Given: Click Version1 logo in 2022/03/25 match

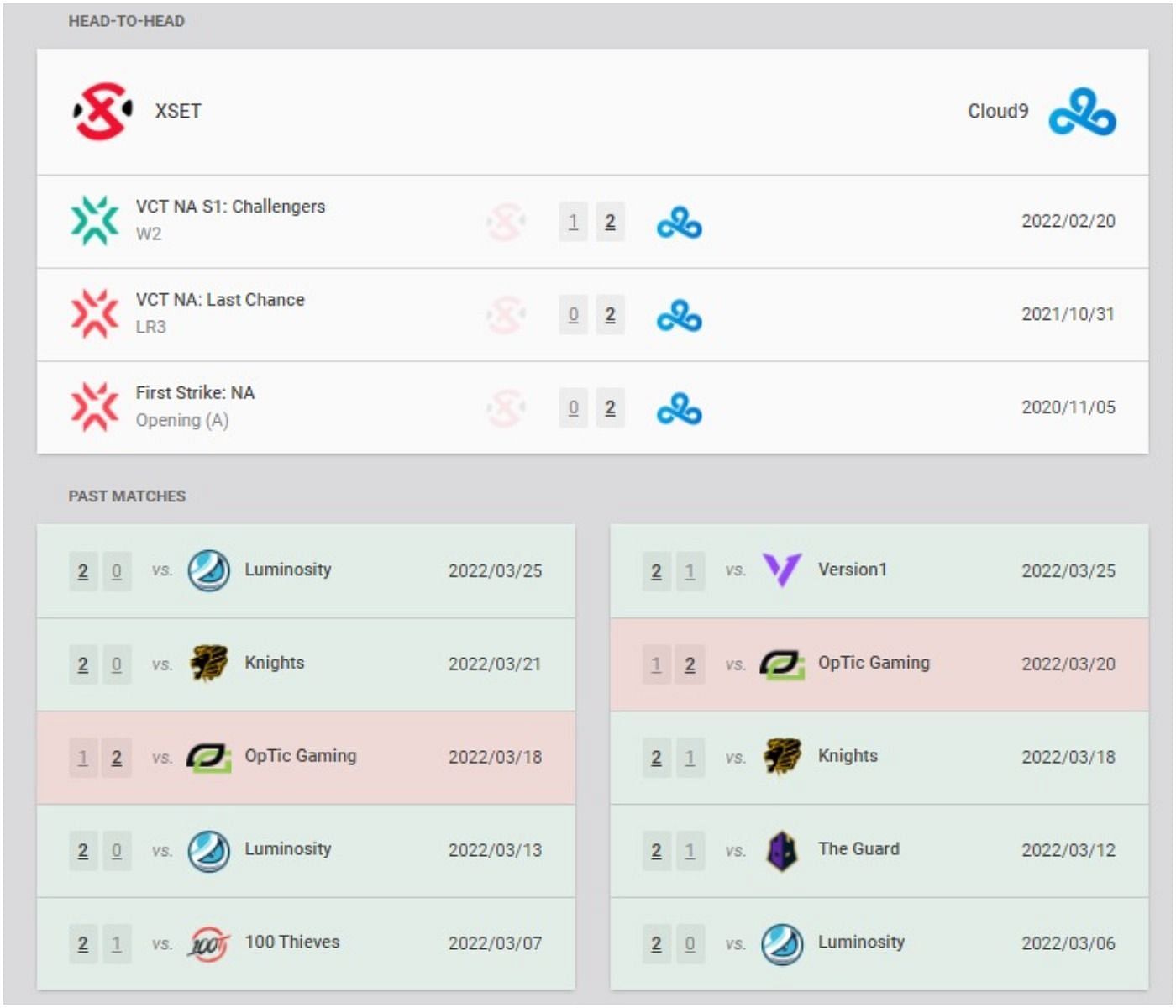Looking at the screenshot, I should [x=782, y=570].
